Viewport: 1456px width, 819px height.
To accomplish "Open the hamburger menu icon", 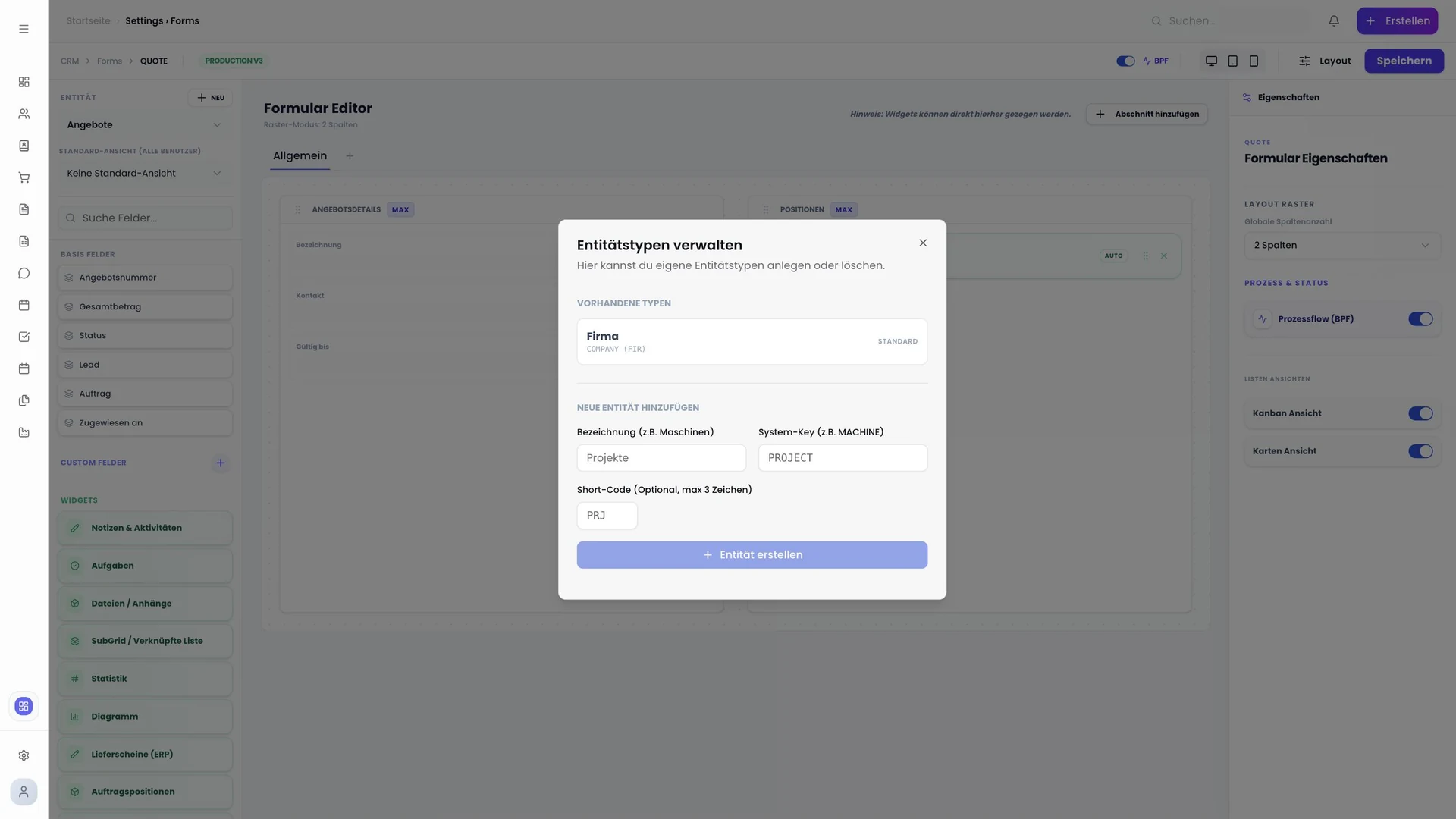I will click(x=24, y=29).
